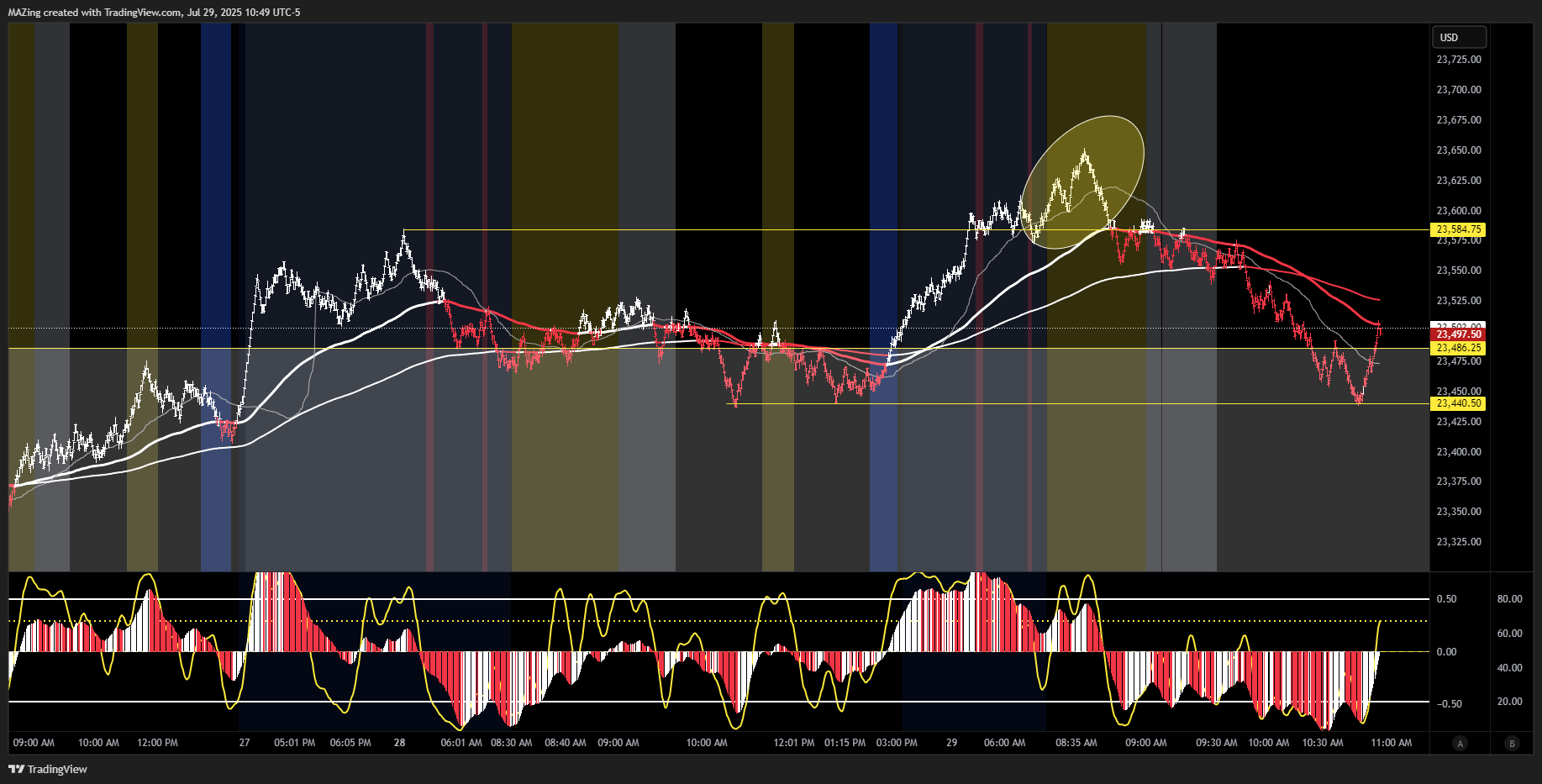Click the 60.00 indicator scale value

click(x=1510, y=634)
